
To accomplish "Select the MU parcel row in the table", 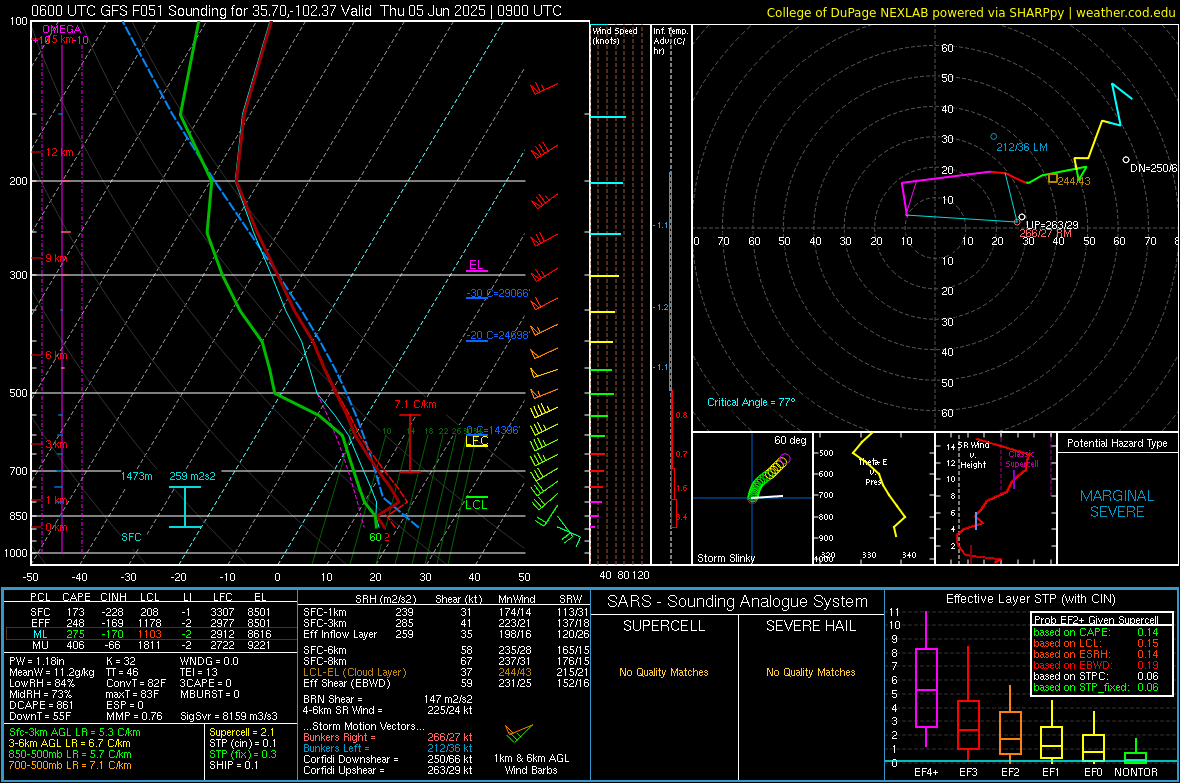I will 151,645.
